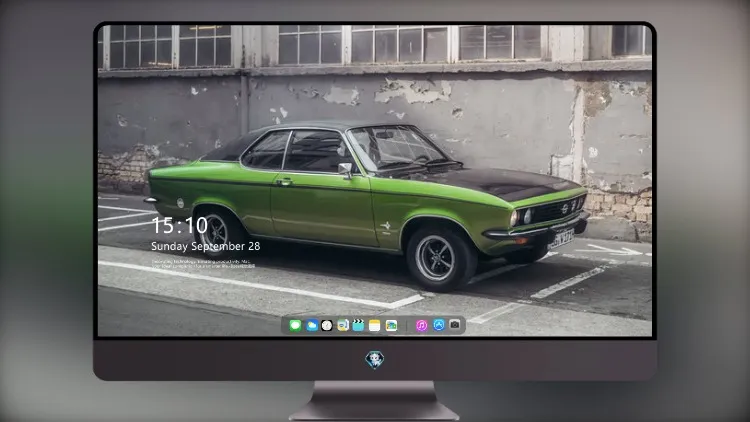Open the Clock app in the dock
Screen dimensions: 750x422
327,326
